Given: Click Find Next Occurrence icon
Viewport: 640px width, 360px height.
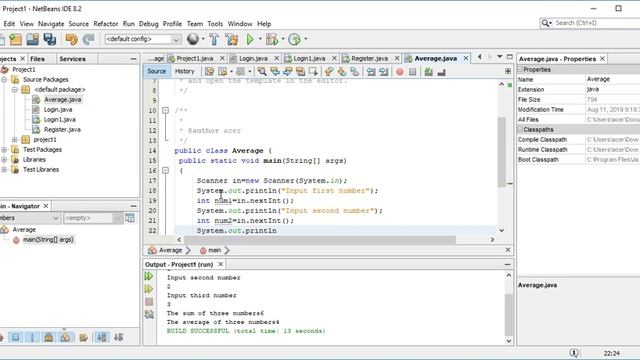Looking at the screenshot, I should (288, 71).
